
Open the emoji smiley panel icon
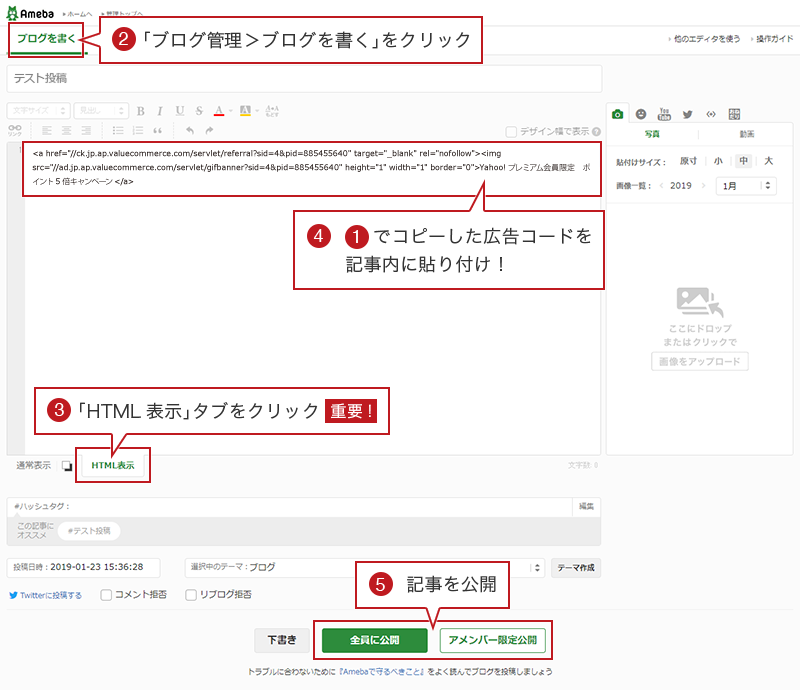click(x=641, y=113)
